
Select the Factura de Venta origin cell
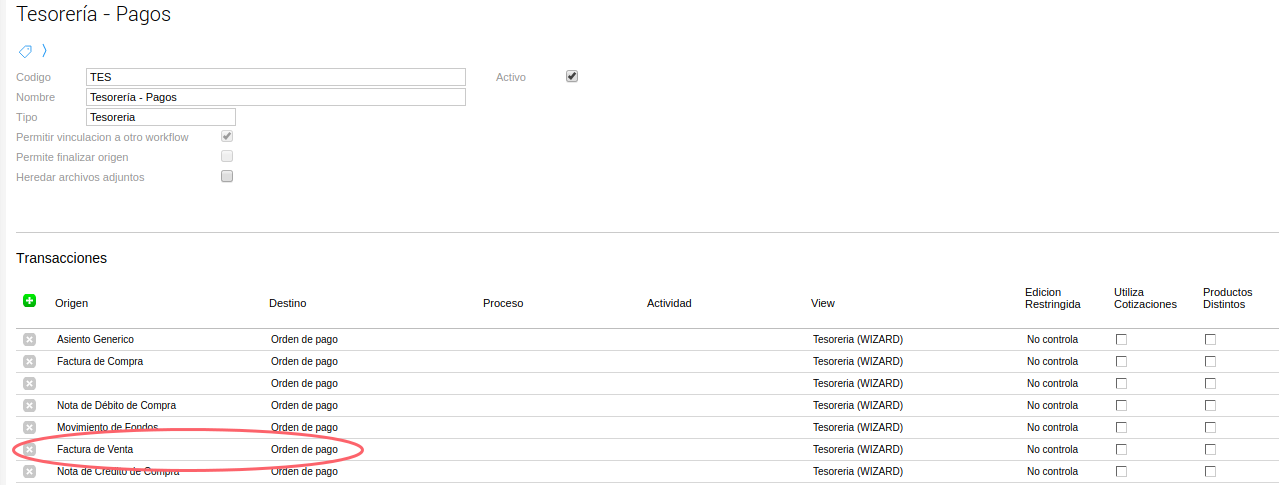click(95, 450)
